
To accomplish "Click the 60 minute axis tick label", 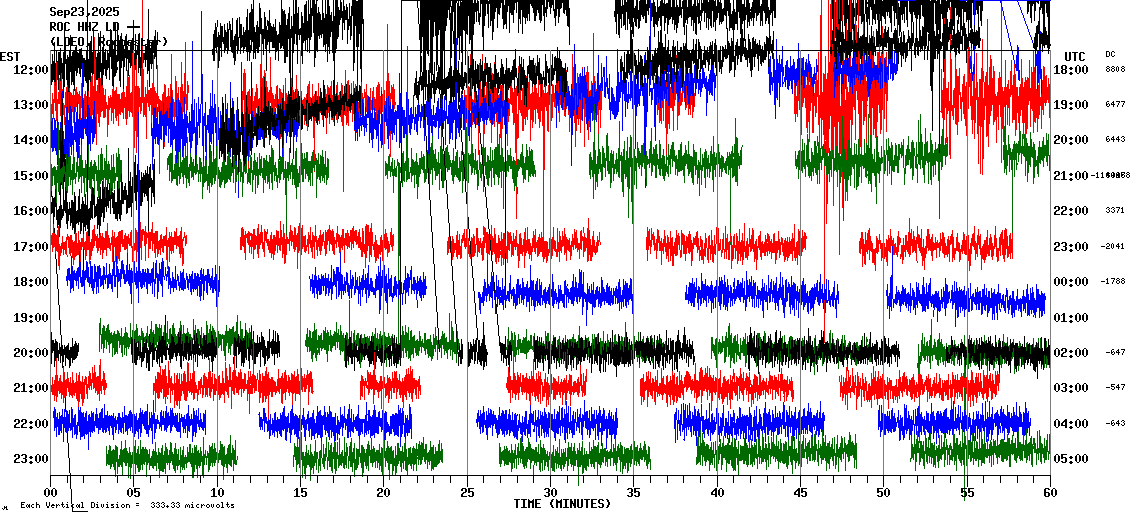I will point(1049,493).
